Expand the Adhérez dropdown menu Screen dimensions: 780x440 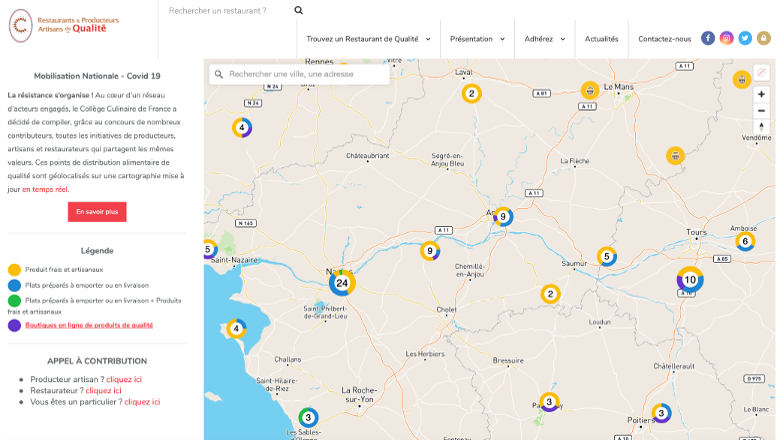[544, 39]
